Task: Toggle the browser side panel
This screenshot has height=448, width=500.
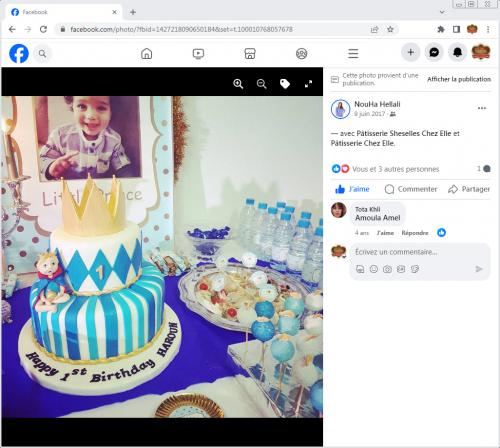Action: (x=456, y=29)
